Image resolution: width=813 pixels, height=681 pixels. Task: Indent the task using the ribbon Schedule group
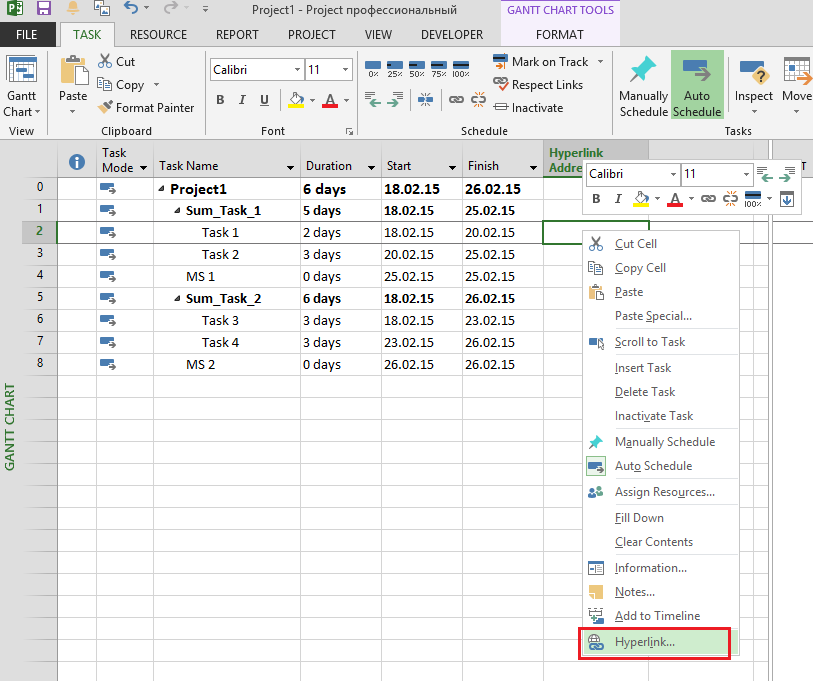(x=395, y=99)
